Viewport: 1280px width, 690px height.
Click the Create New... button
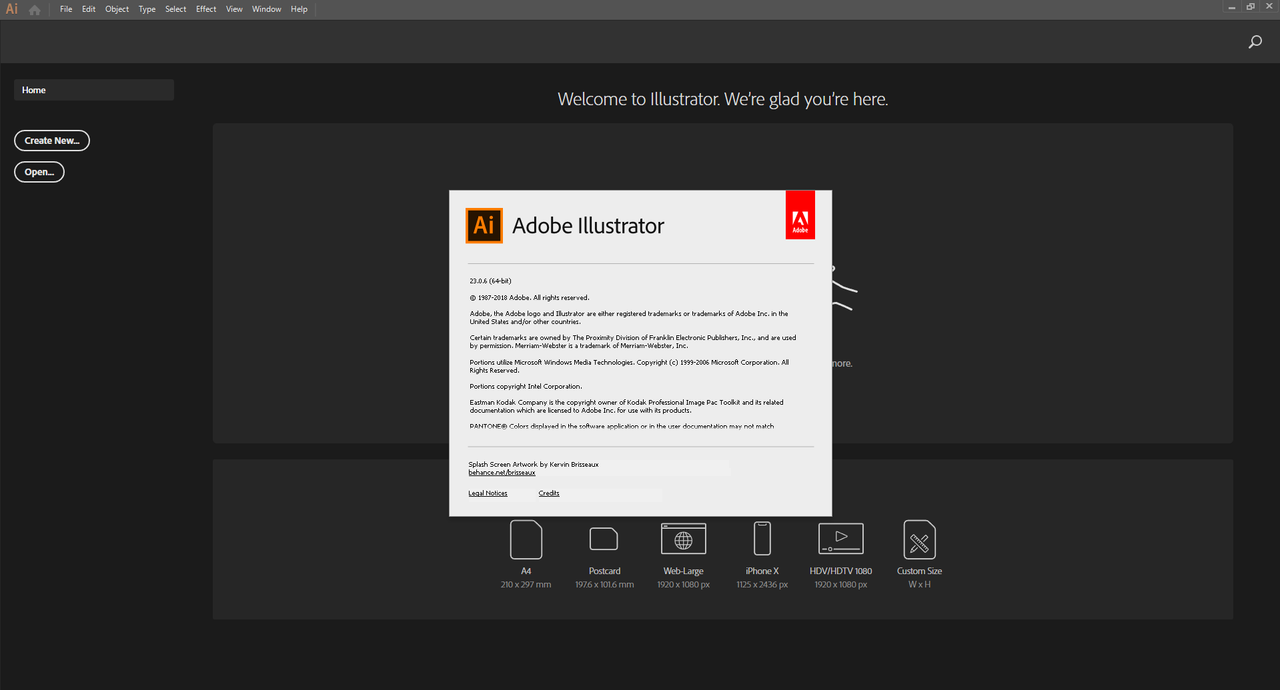coord(52,141)
